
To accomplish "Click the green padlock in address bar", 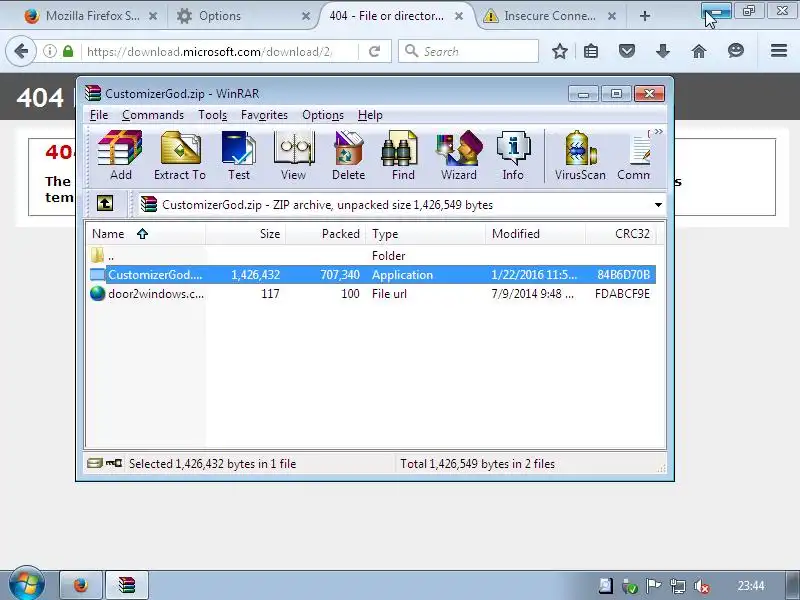I will coord(68,51).
